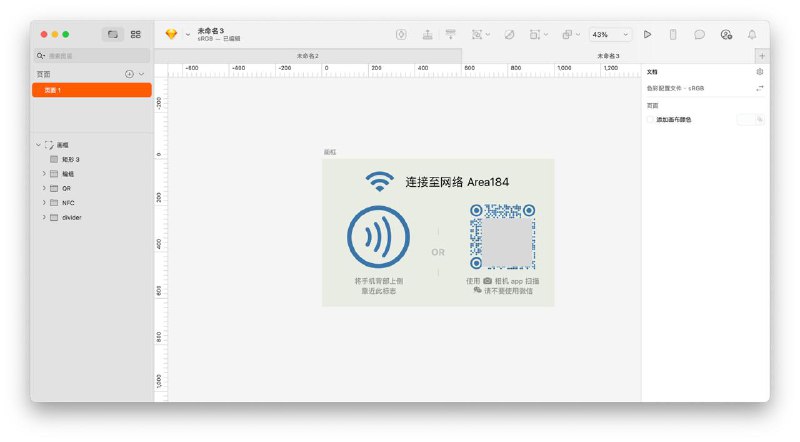Image resolution: width=800 pixels, height=442 pixels.
Task: Select the QR layer name
Action: [x=66, y=188]
